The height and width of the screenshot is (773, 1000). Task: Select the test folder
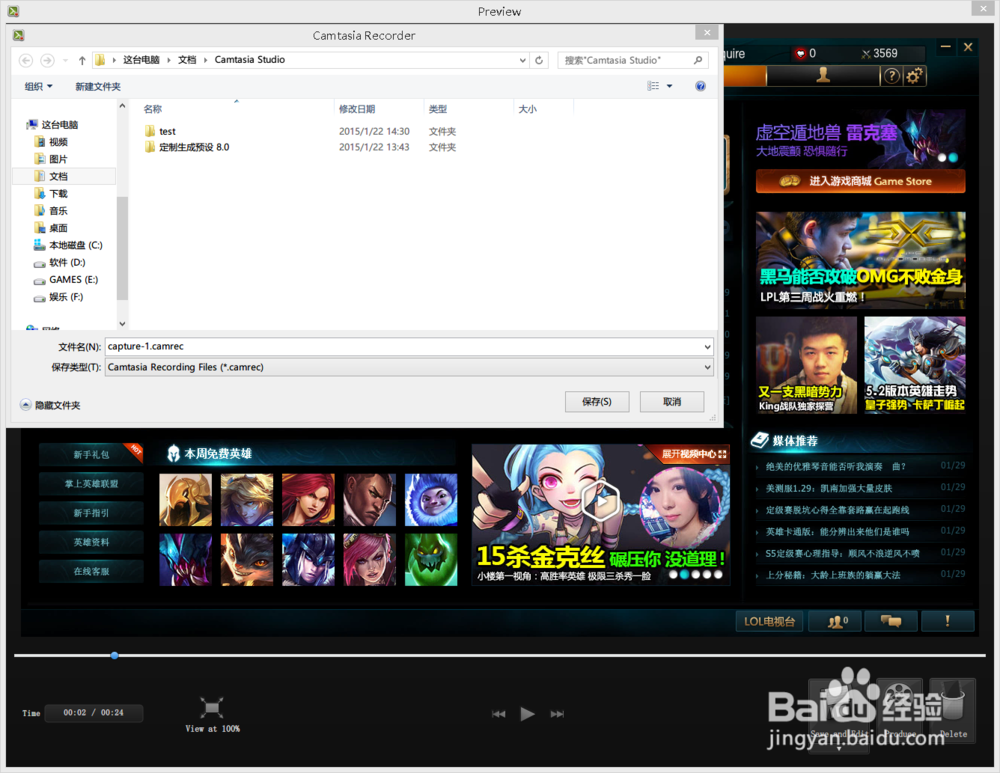[167, 131]
